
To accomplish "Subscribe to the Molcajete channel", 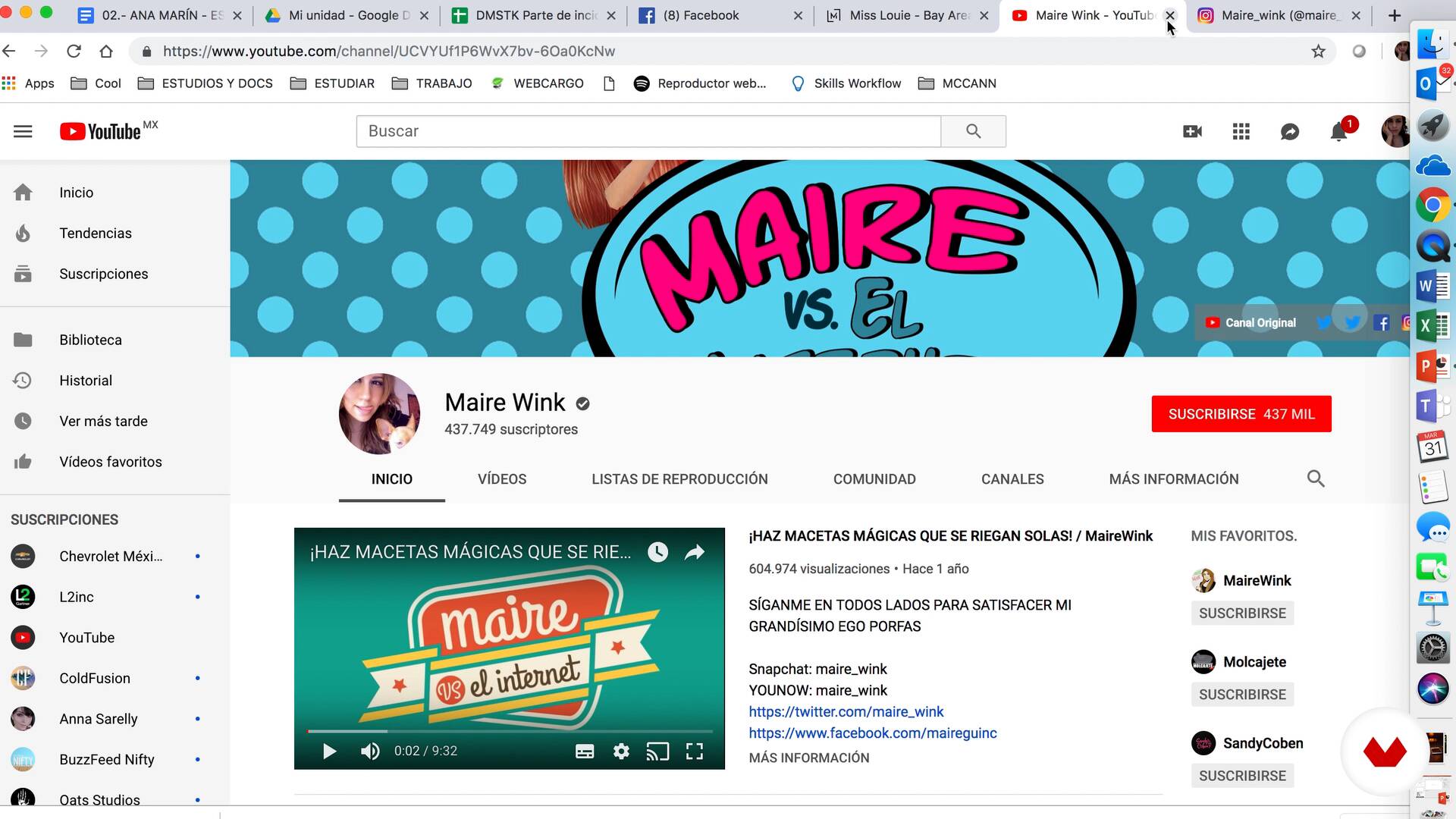I will click(x=1242, y=694).
